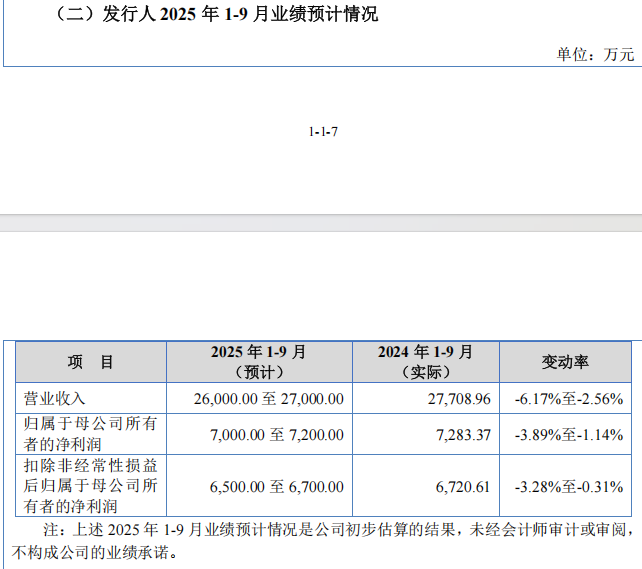Select the 单位：万元 unit label
Image resolution: width=642 pixels, height=569 pixels.
tap(595, 55)
